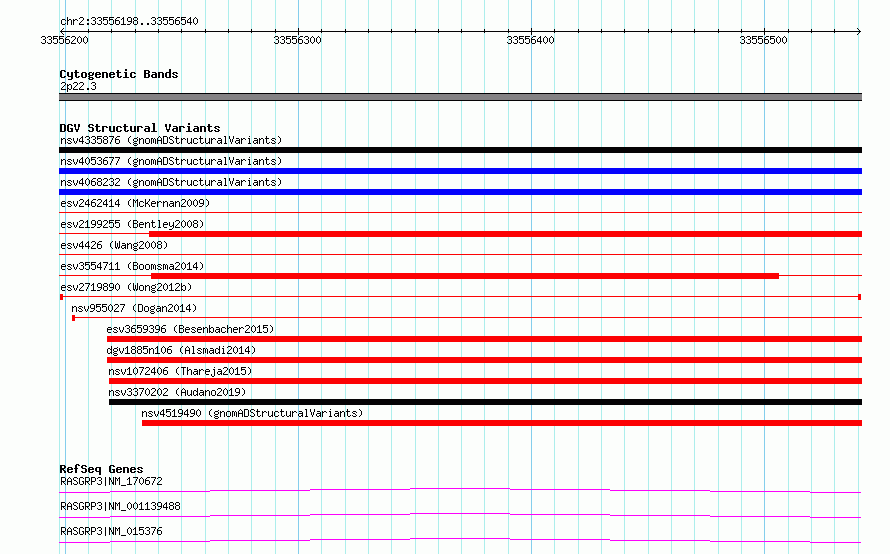Click the thin red line under esv2462414

(x=460, y=212)
